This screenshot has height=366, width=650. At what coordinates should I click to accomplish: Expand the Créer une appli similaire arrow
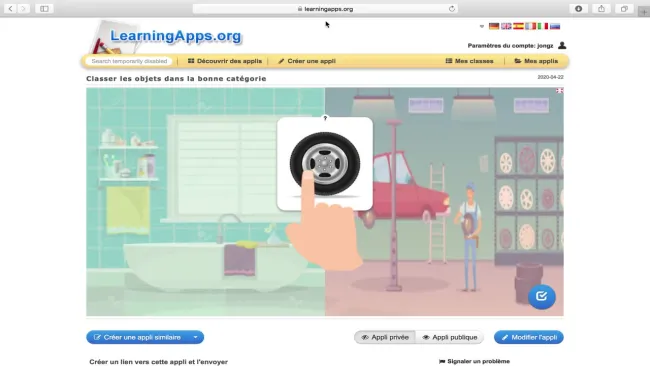point(195,337)
